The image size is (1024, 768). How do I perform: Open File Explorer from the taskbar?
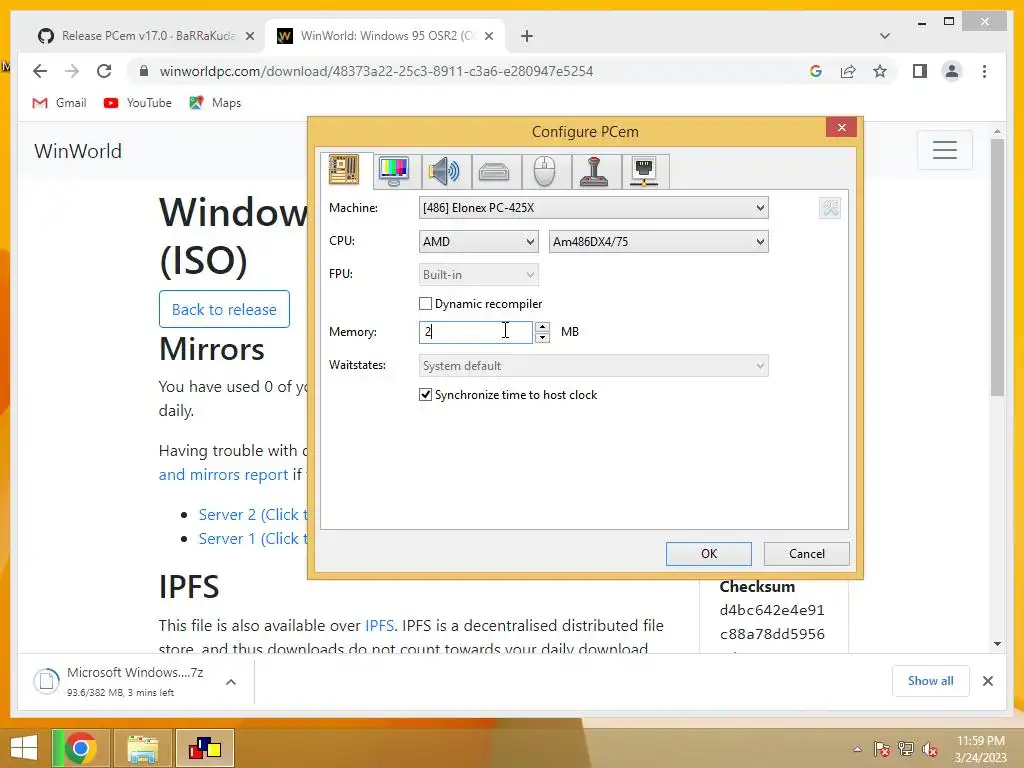(142, 748)
